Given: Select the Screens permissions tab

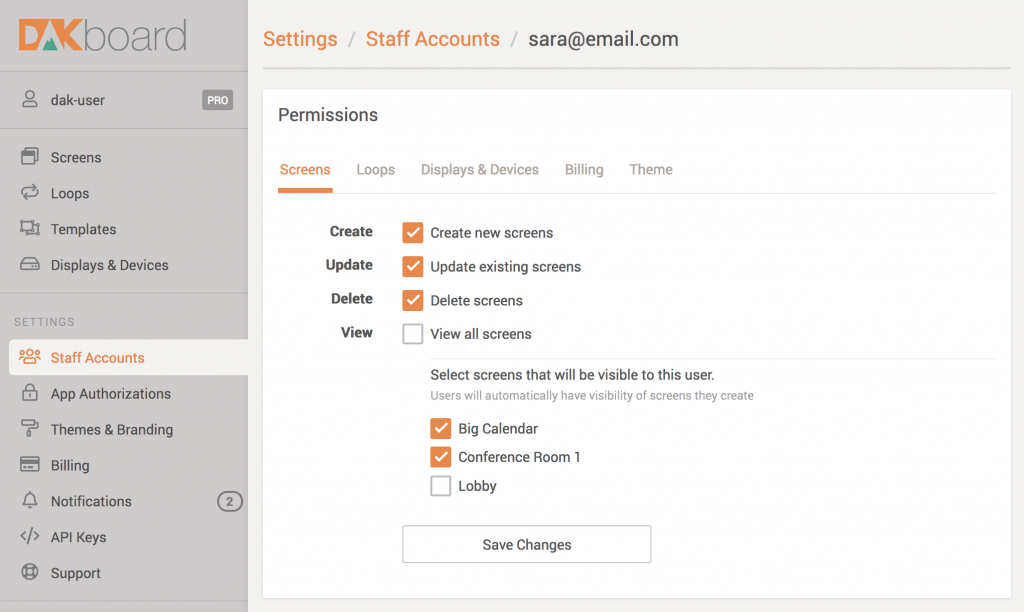Looking at the screenshot, I should pyautogui.click(x=305, y=170).
